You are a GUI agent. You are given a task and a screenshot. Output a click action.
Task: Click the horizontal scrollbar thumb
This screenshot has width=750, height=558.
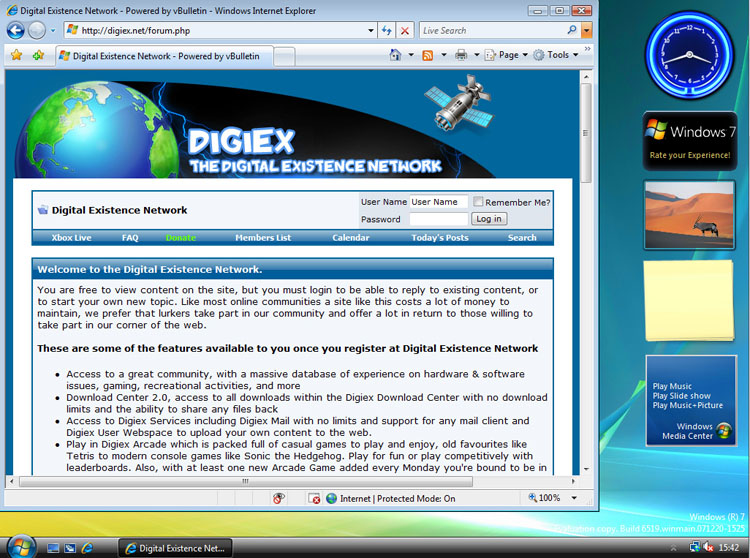tap(245, 481)
